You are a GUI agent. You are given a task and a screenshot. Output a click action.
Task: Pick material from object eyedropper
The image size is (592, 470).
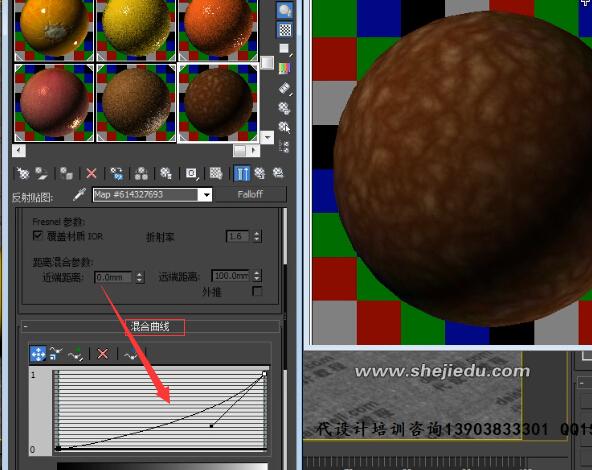pos(79,194)
